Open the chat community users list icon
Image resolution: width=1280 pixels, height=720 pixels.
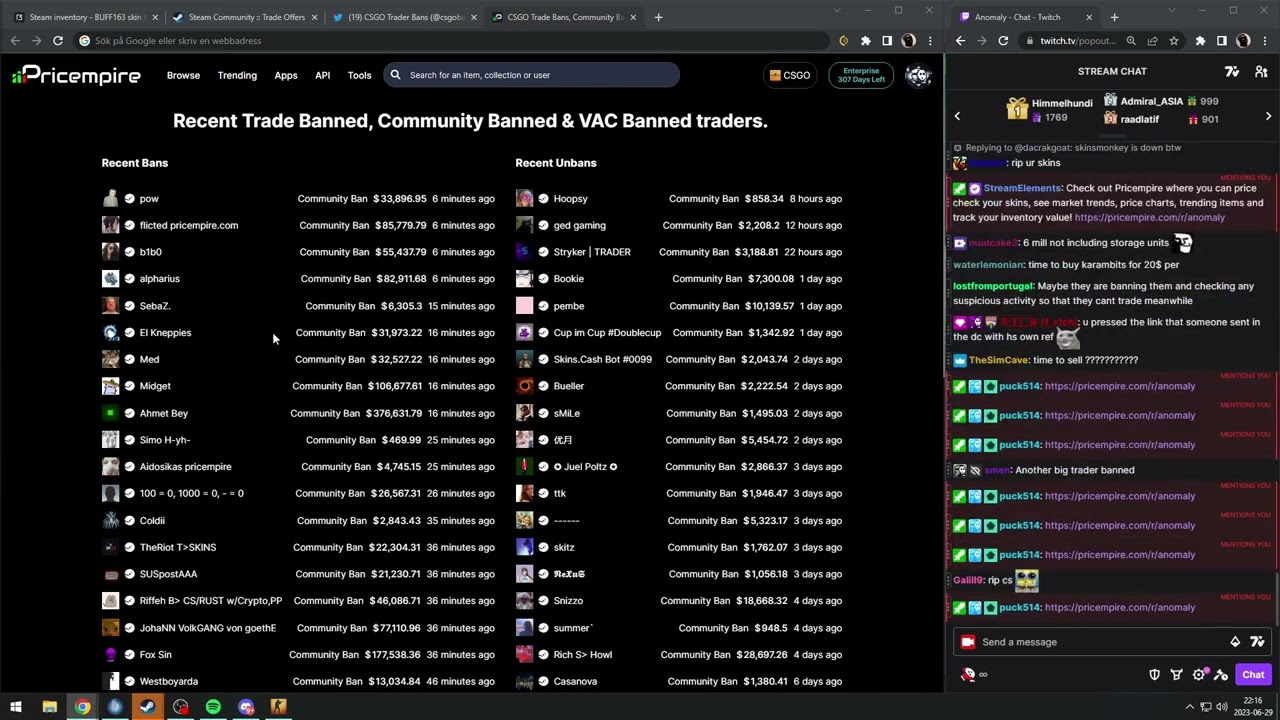tap(1261, 71)
